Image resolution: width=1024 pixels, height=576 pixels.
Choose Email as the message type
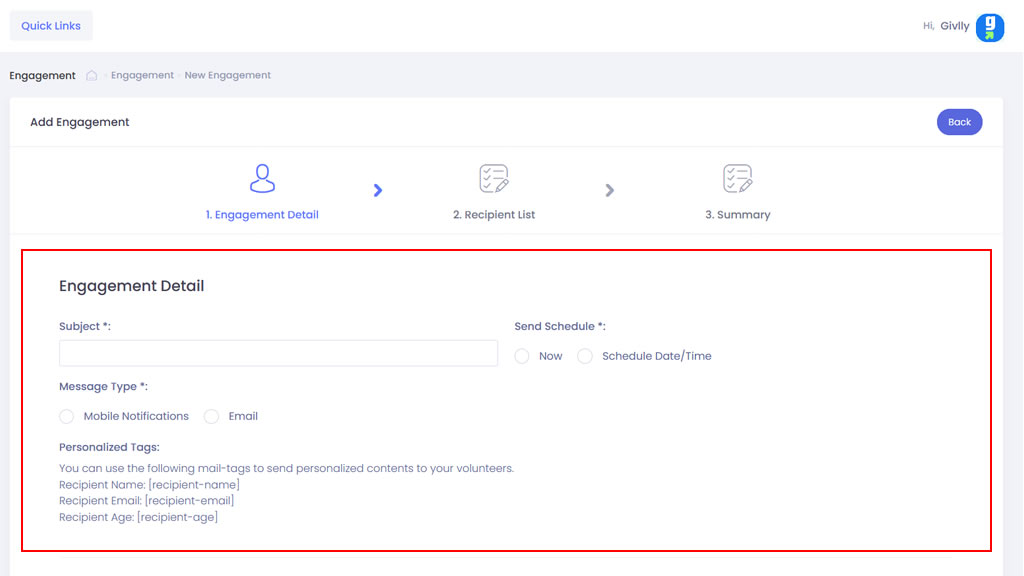coord(211,416)
